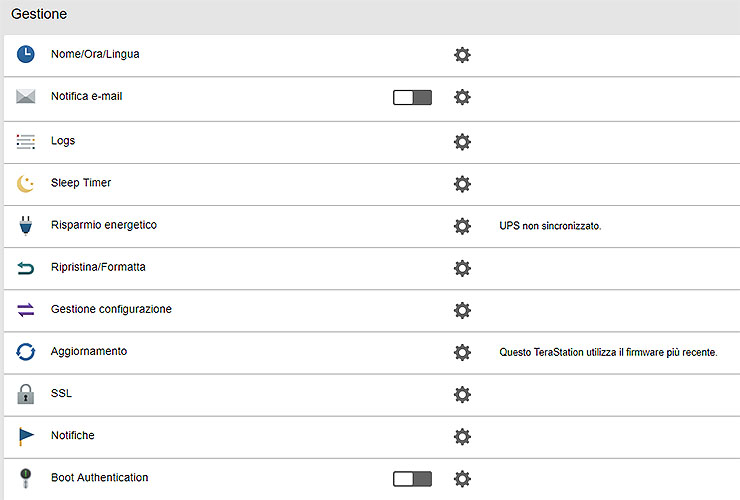Viewport: 740px width, 500px height.
Task: Click the Gestione configurazione label
Action: 111,310
